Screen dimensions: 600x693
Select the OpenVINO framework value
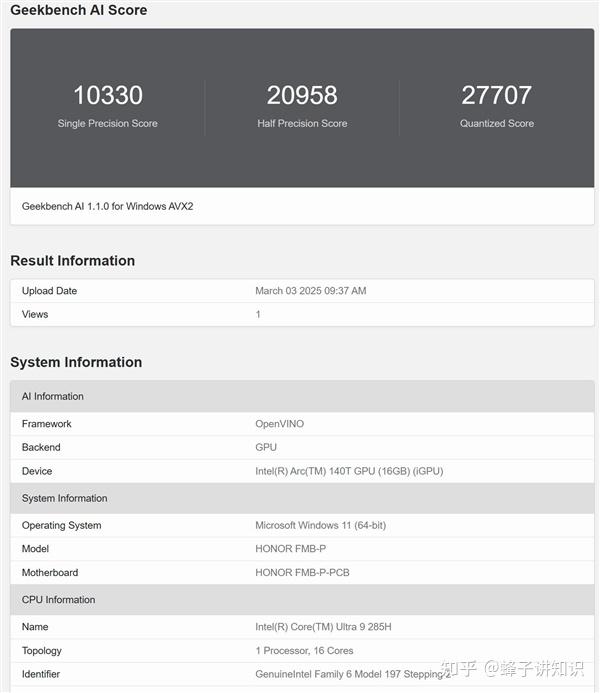point(280,423)
